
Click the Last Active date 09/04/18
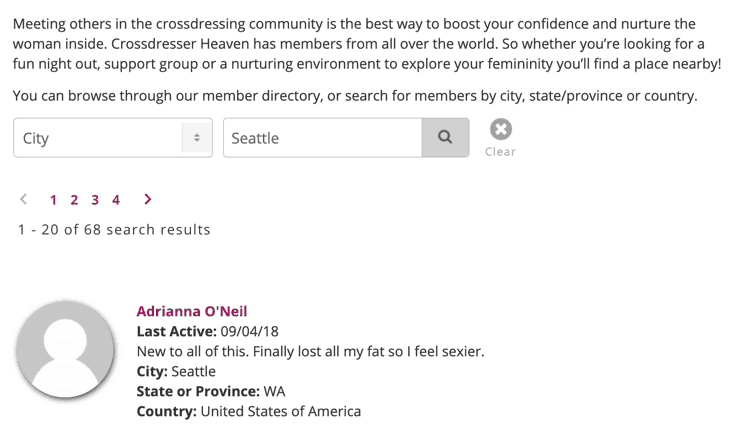[x=250, y=331]
